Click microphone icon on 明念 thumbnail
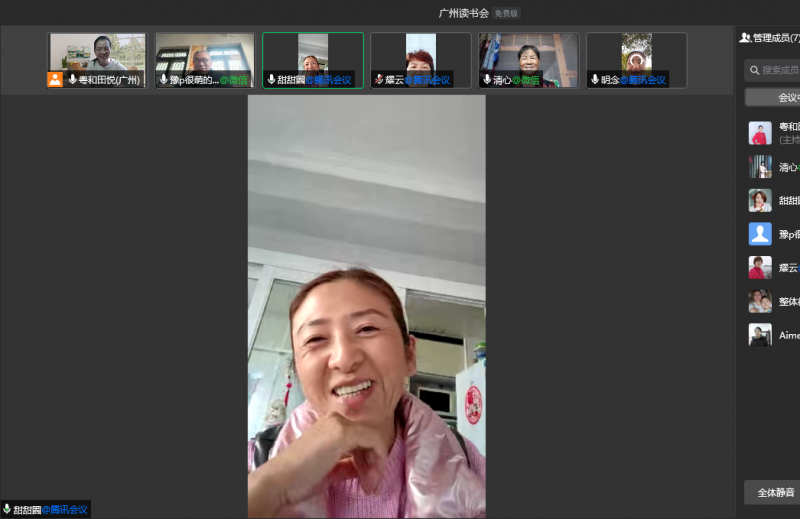Viewport: 800px width, 519px height. (595, 80)
